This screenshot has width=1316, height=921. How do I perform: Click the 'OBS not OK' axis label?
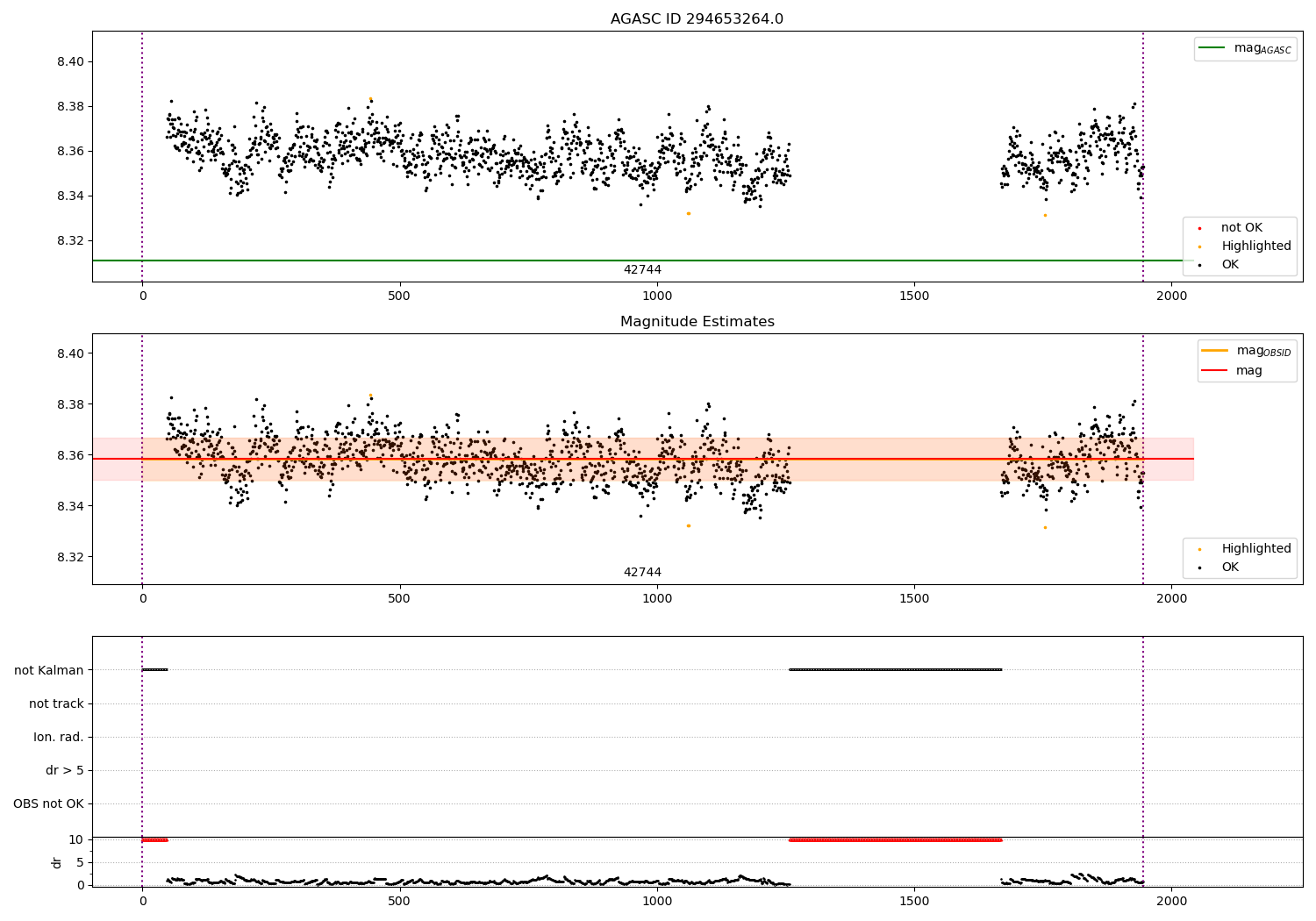(x=48, y=803)
